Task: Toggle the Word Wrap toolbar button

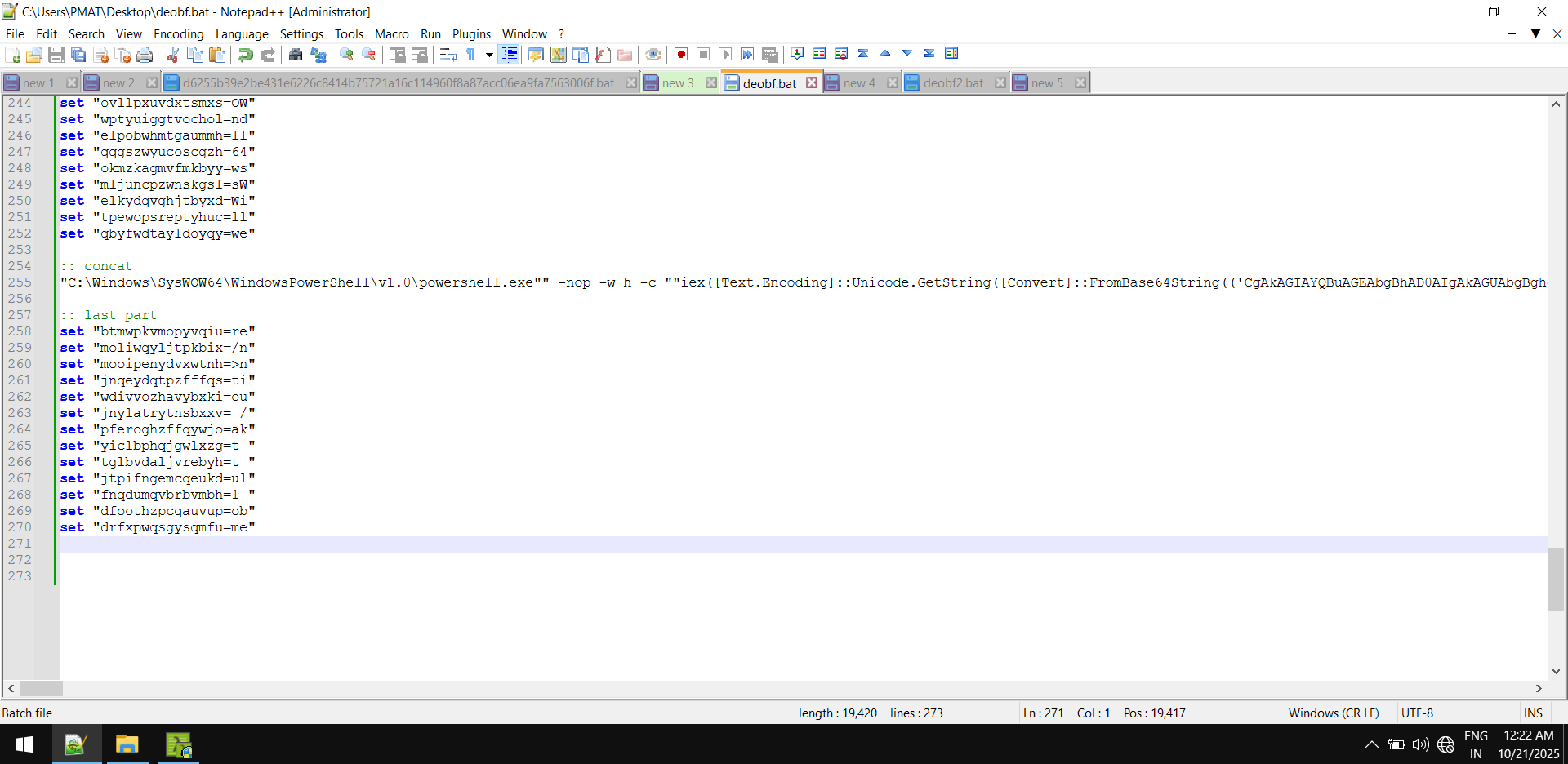Action: [448, 55]
